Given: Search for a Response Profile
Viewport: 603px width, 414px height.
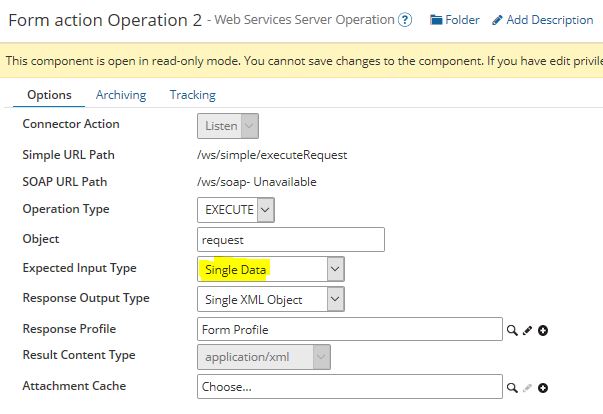Looking at the screenshot, I should [512, 330].
